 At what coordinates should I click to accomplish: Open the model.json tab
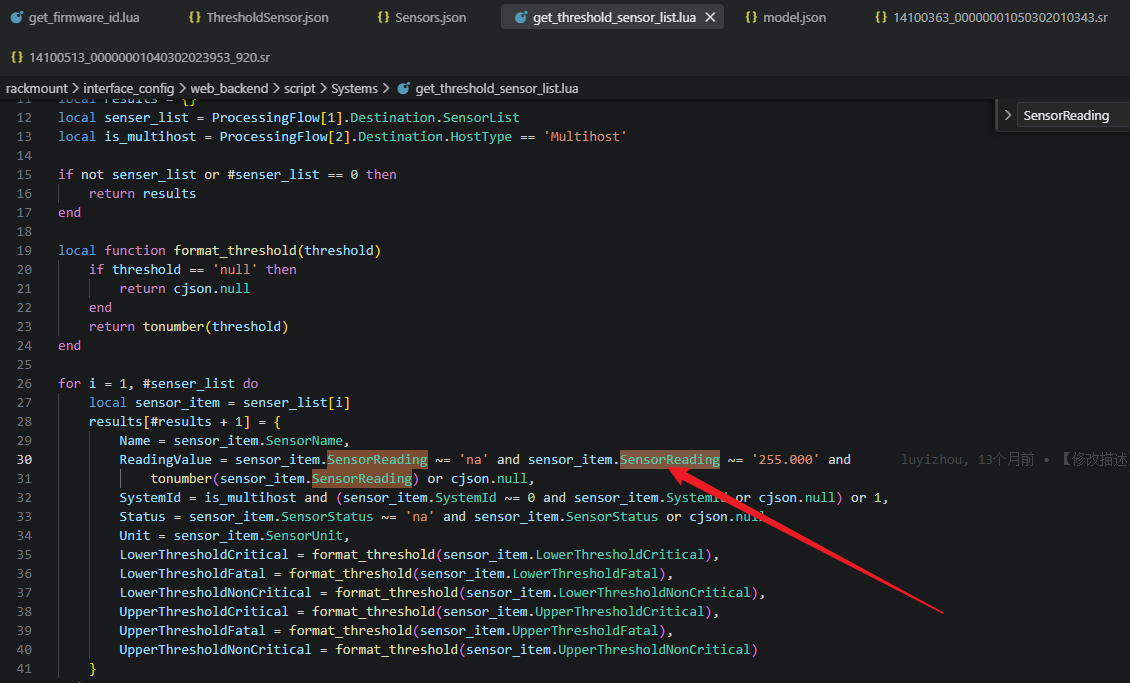pos(786,17)
